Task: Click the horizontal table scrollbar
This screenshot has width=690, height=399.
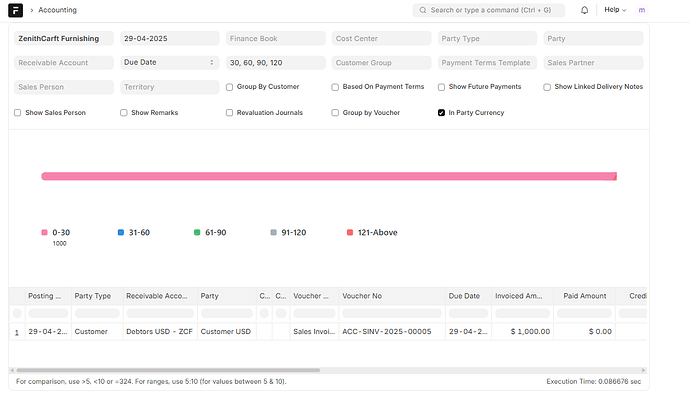Action: pos(168,370)
